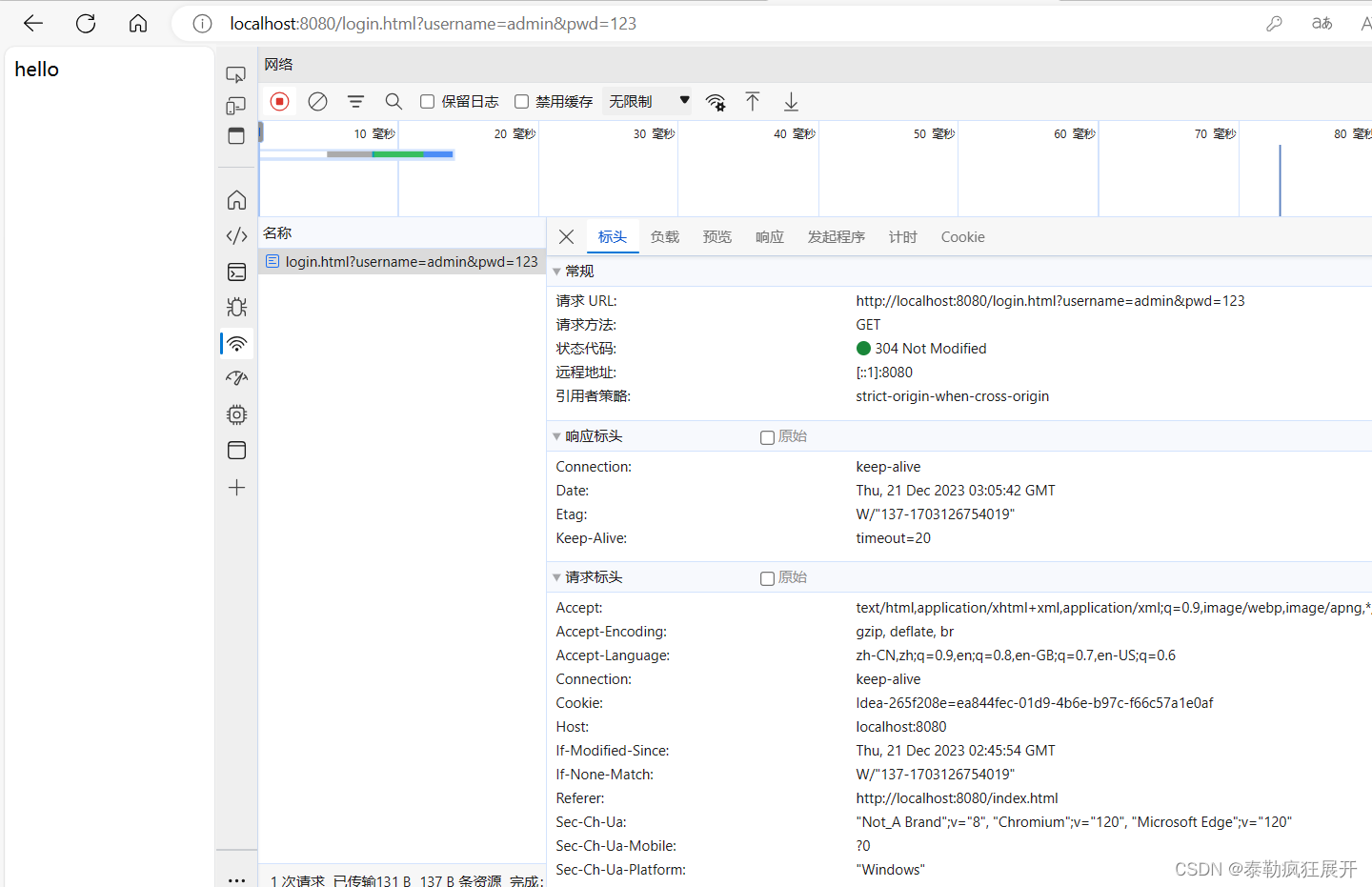This screenshot has height=887, width=1372.
Task: Go back with the browser back arrow
Action: (33, 23)
